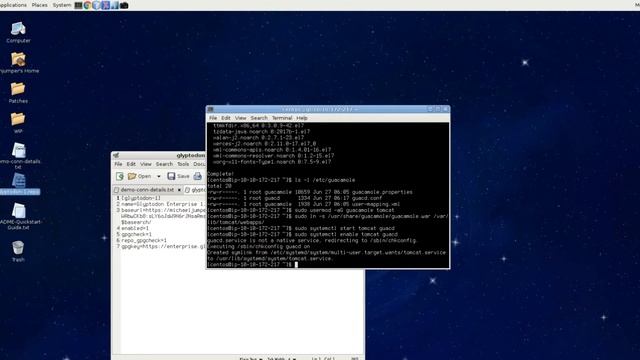This screenshot has width=640, height=360.
Task: Click the 'Executing /sbin/chkconfig guacd on' terminal line
Action: (259, 247)
